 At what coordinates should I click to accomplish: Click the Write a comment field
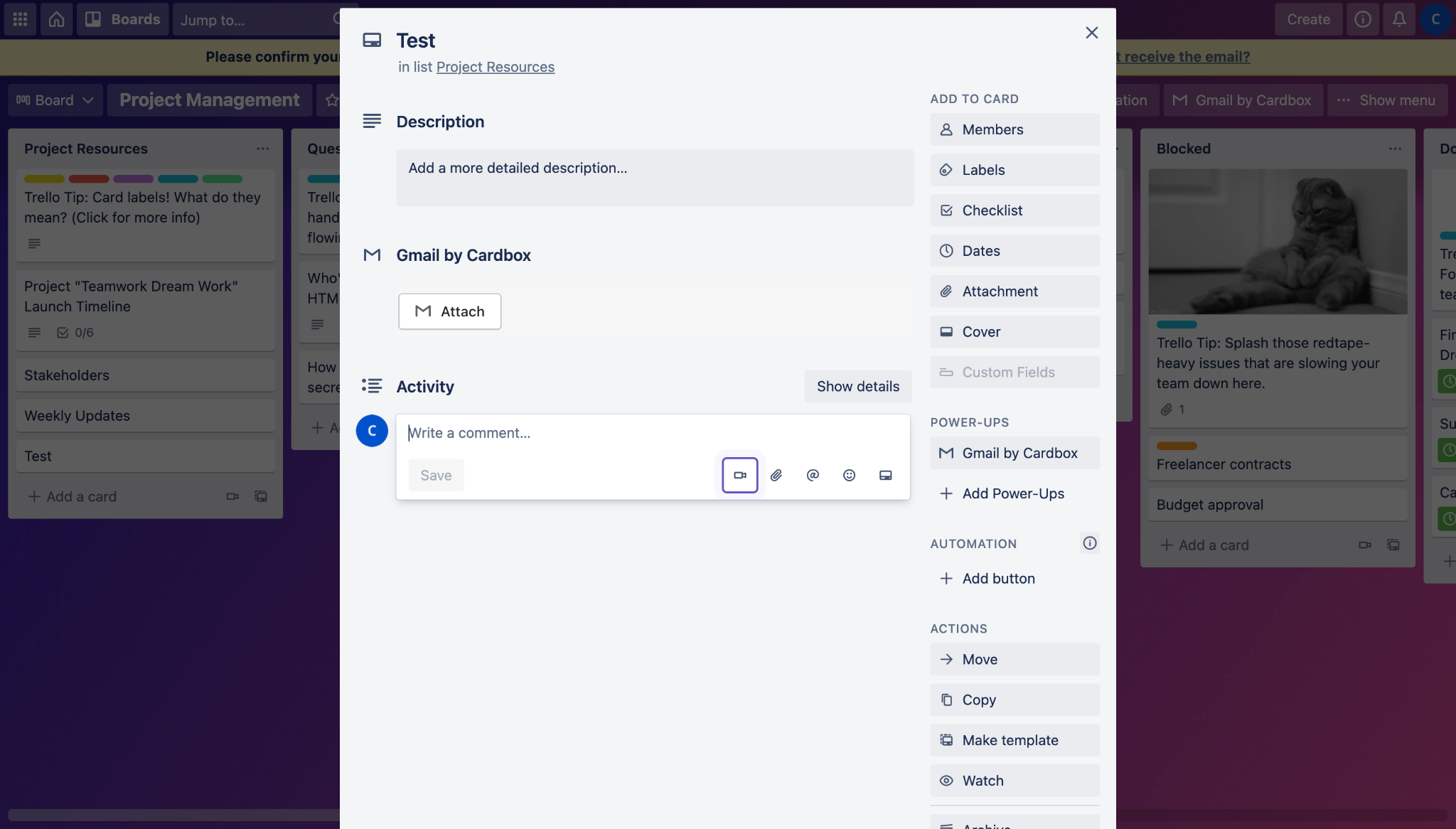point(651,433)
